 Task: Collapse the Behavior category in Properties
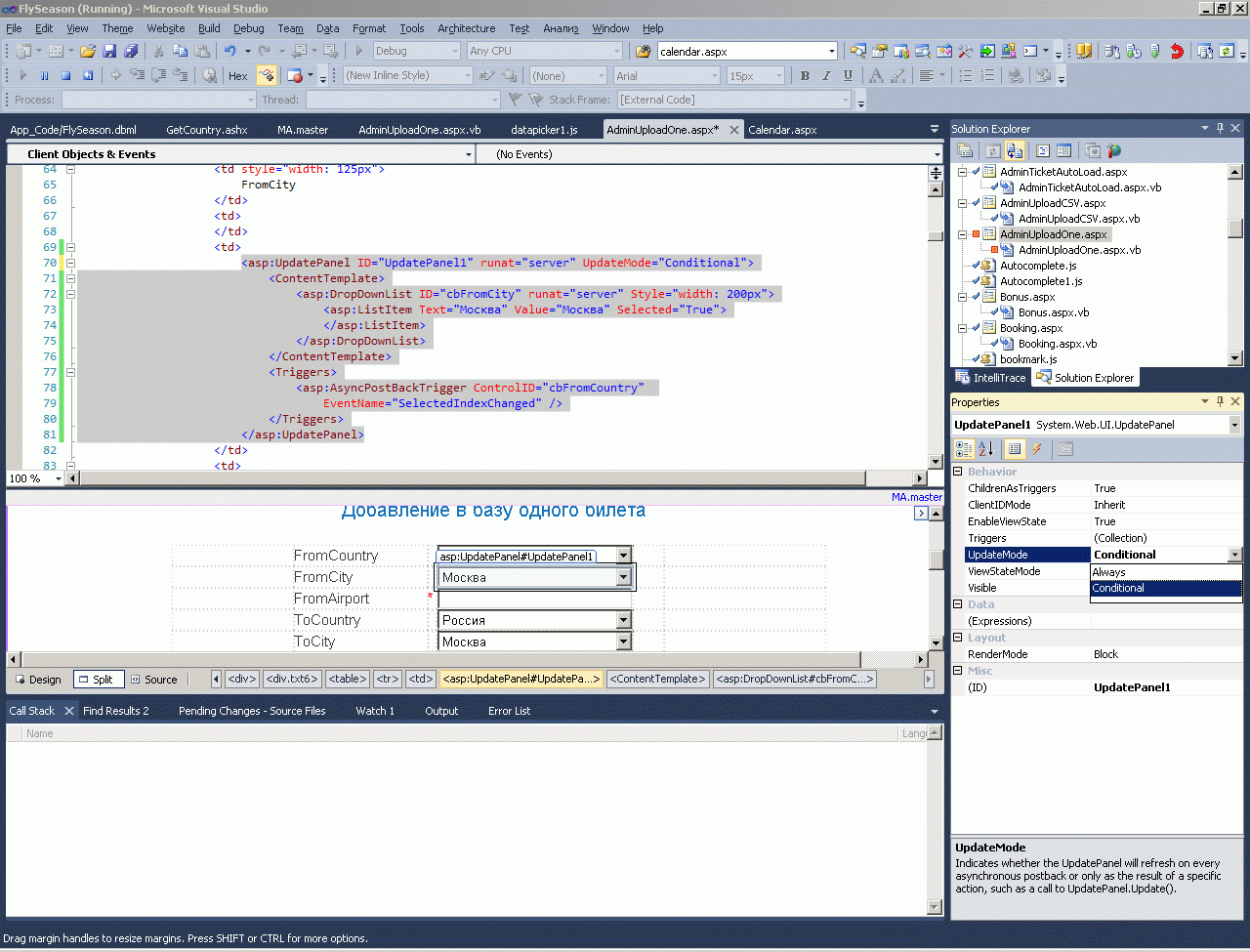point(957,472)
